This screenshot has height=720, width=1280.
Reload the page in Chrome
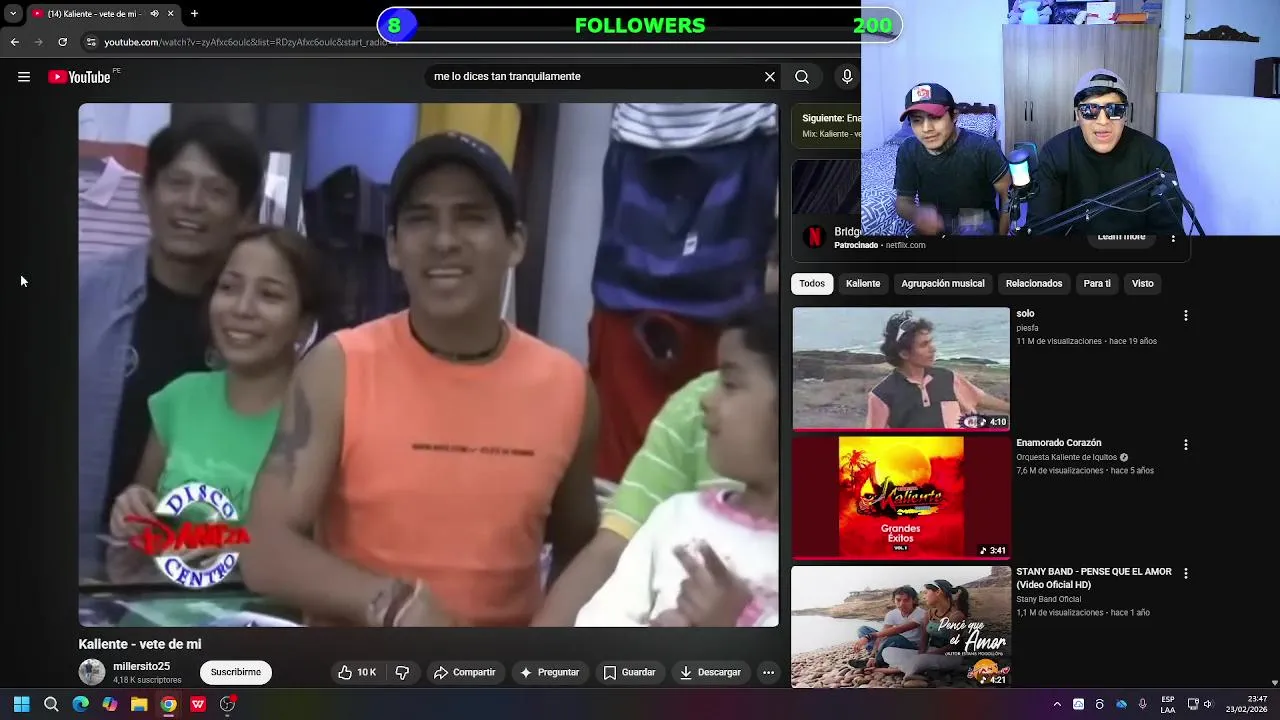coord(62,42)
